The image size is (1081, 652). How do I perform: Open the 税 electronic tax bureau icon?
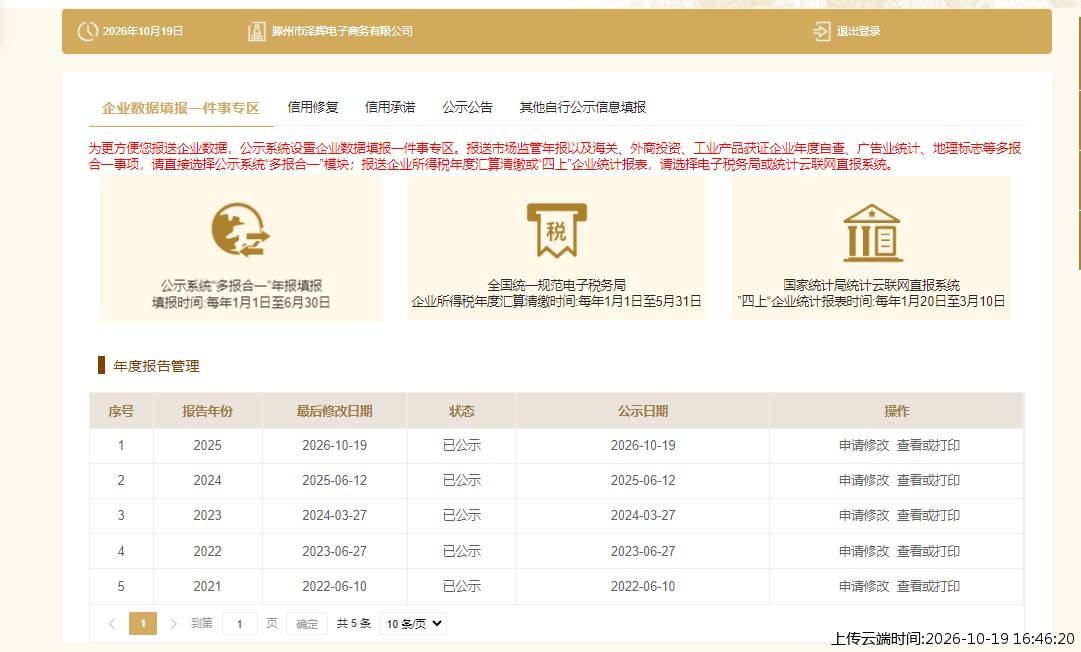[556, 230]
